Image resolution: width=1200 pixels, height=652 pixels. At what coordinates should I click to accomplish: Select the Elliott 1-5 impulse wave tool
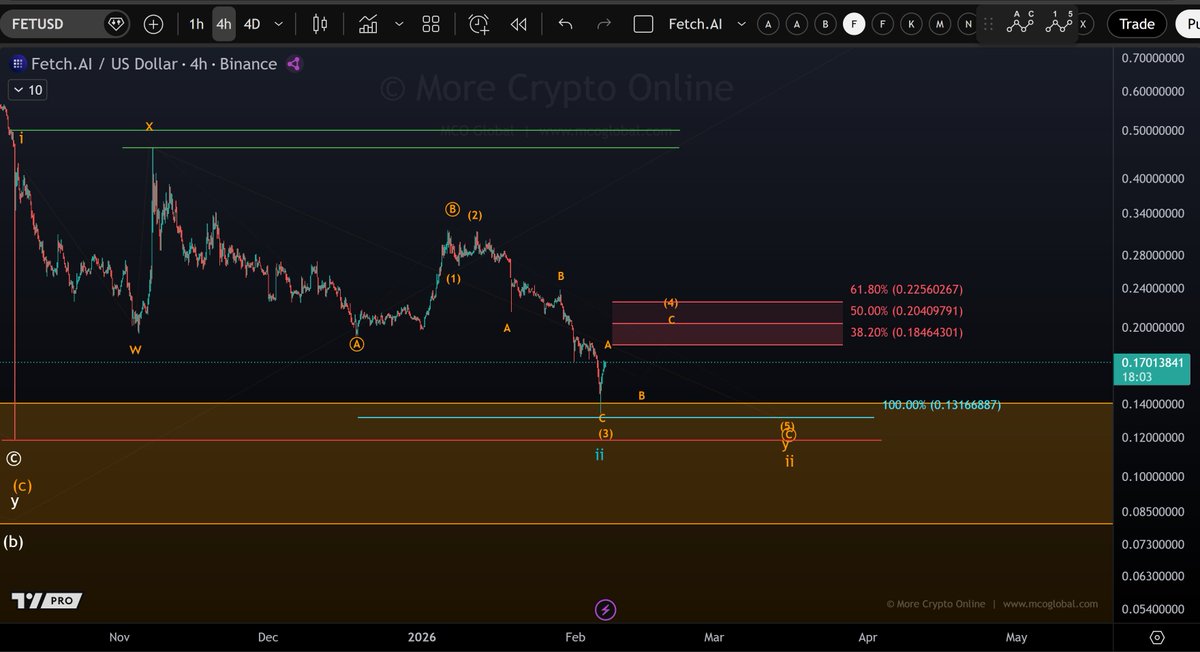tap(1059, 22)
